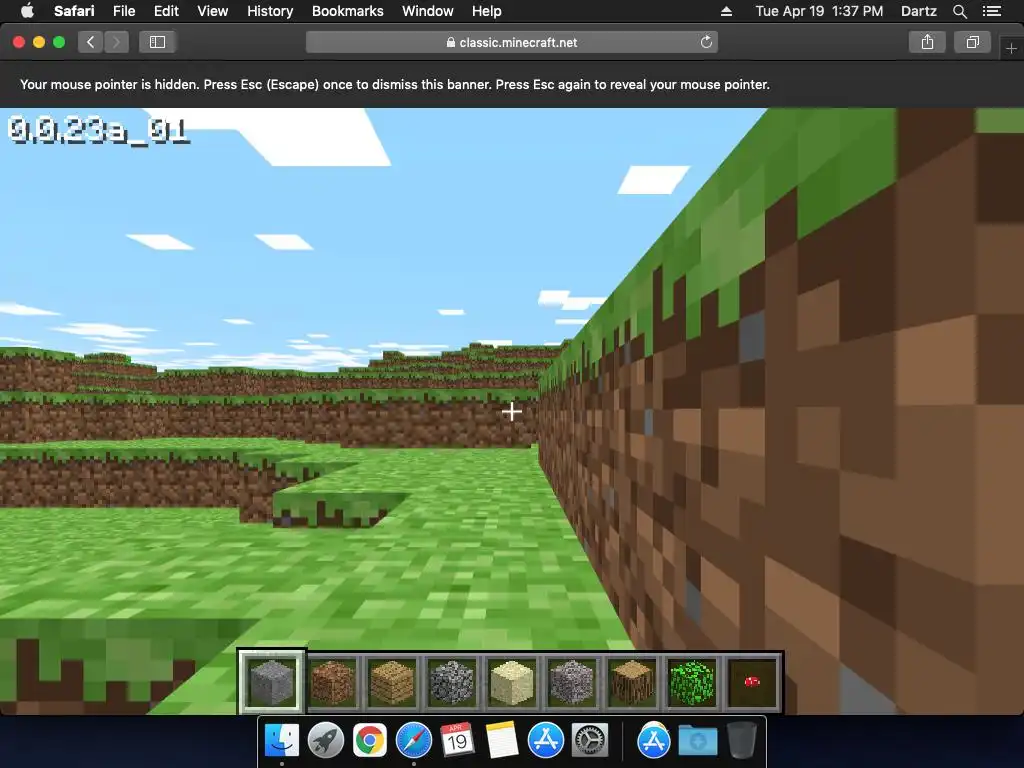
Task: Select the gravel block in hotbar
Action: 572,682
